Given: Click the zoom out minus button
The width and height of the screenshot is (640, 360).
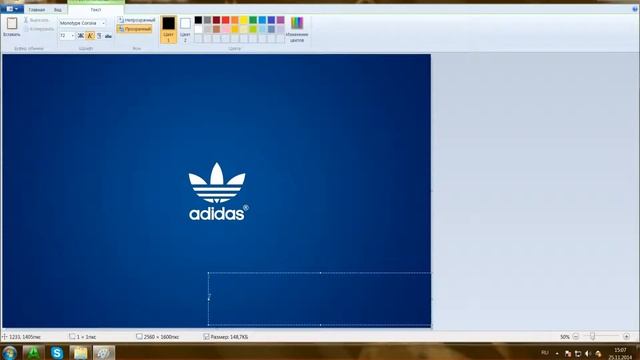Looking at the screenshot, I should tap(576, 337).
